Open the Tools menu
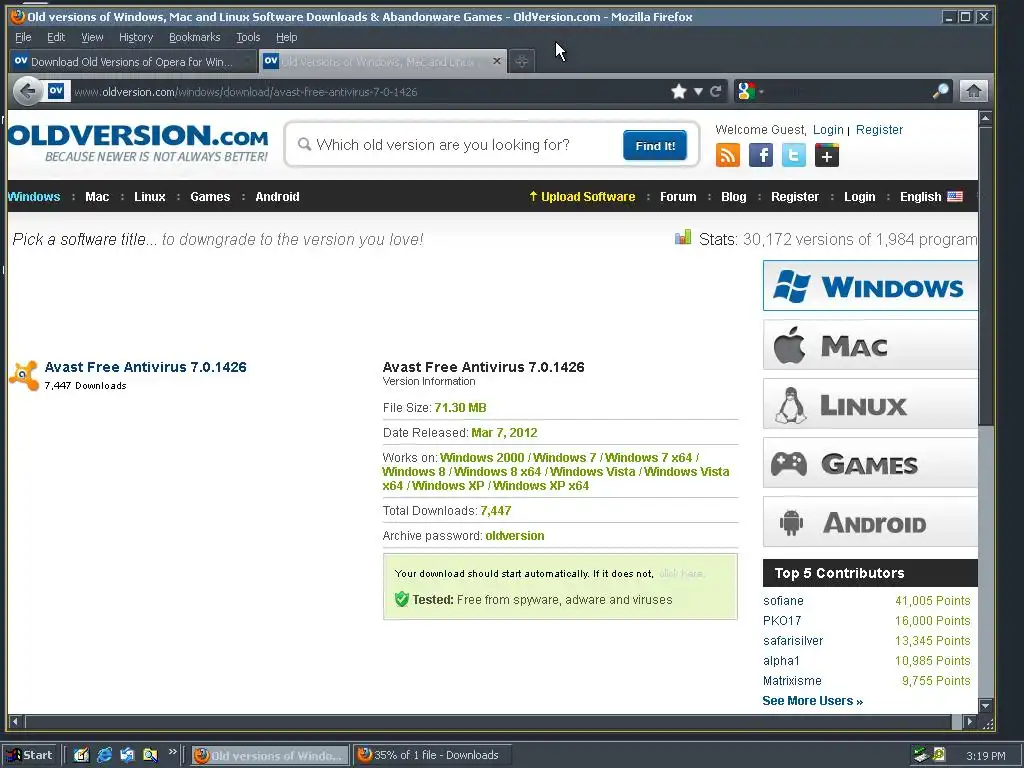This screenshot has width=1024, height=768. pyautogui.click(x=248, y=37)
